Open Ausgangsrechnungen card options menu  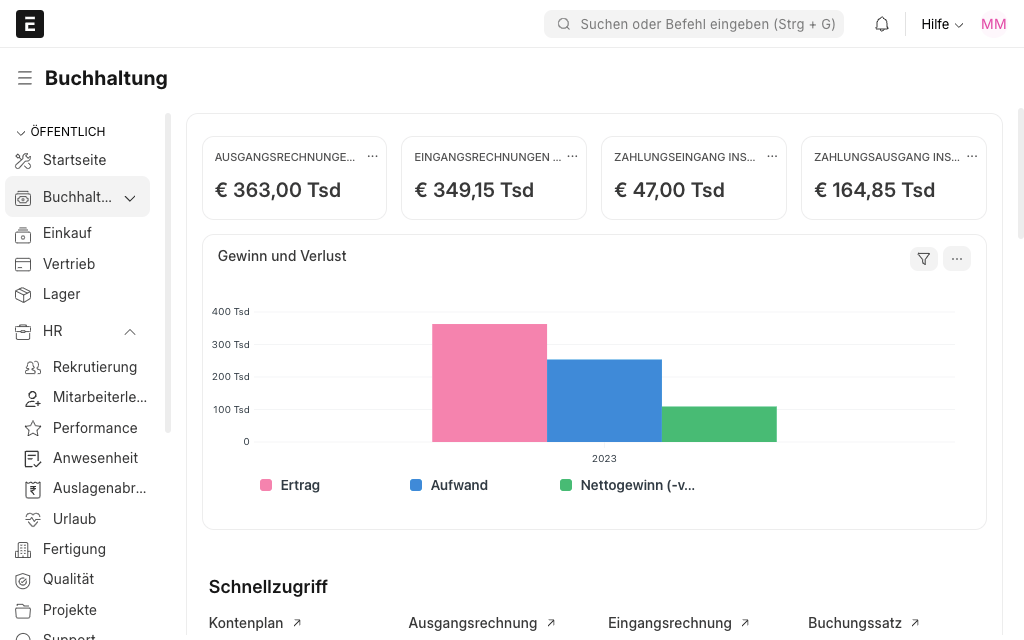(372, 156)
